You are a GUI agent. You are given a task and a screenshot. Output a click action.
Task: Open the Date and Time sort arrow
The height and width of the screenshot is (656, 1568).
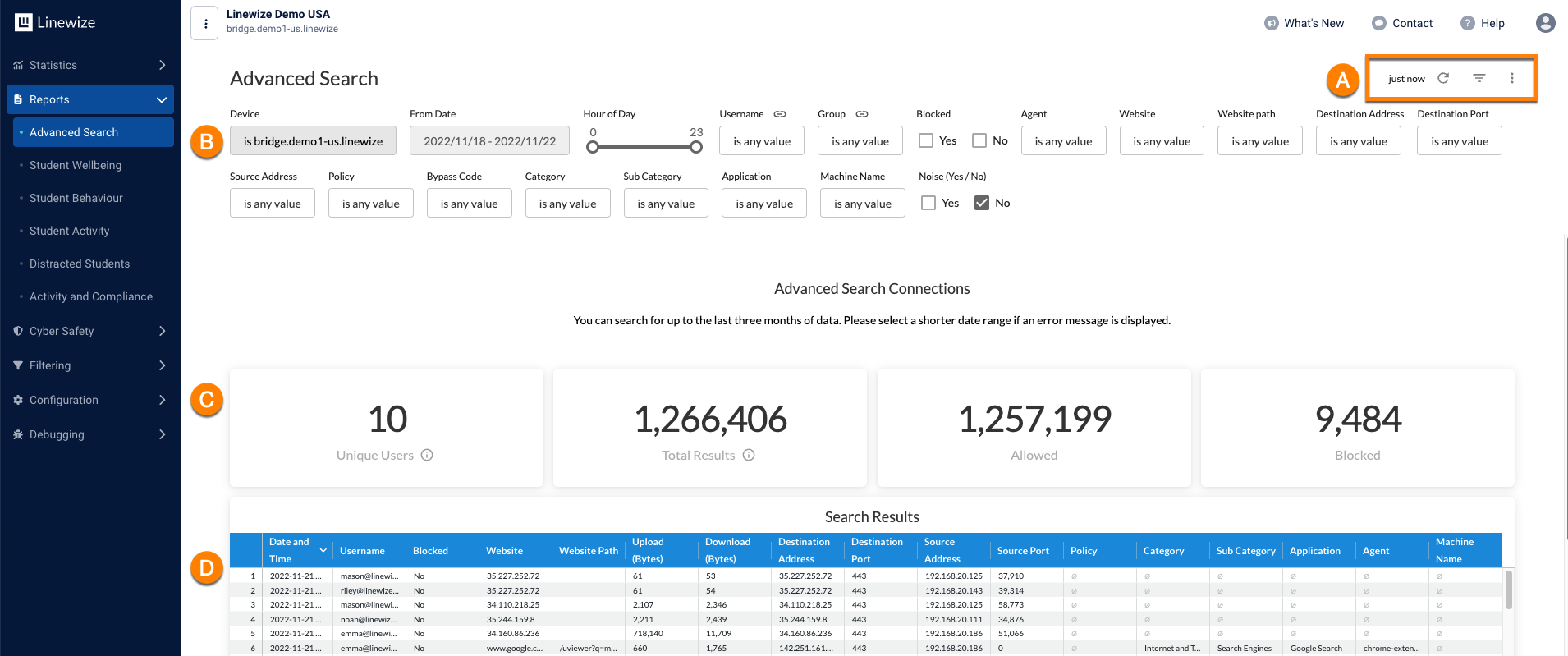coord(323,550)
